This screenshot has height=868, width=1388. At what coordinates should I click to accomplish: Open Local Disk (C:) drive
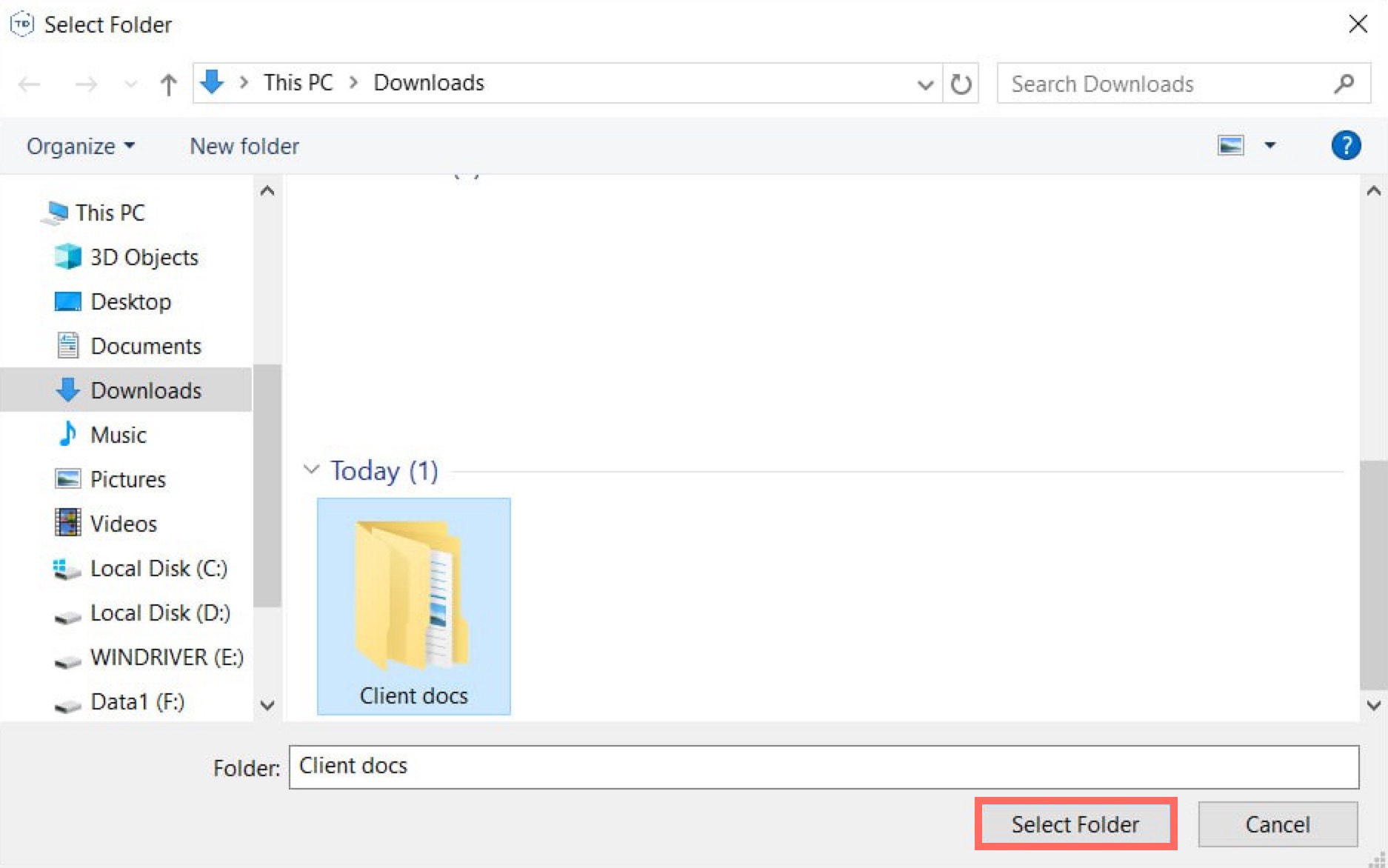point(158,568)
